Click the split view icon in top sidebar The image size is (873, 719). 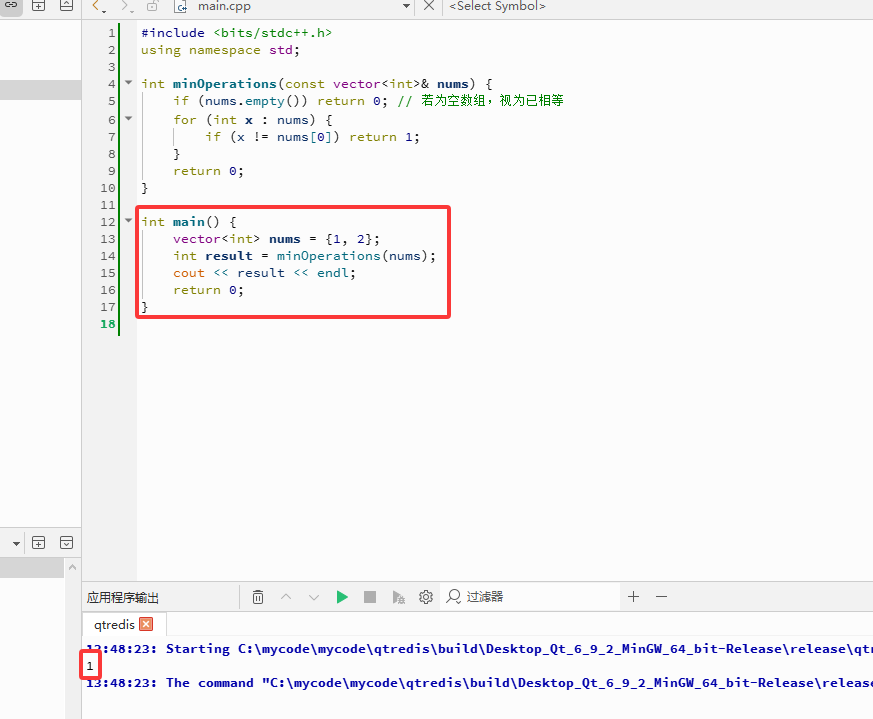pos(39,5)
